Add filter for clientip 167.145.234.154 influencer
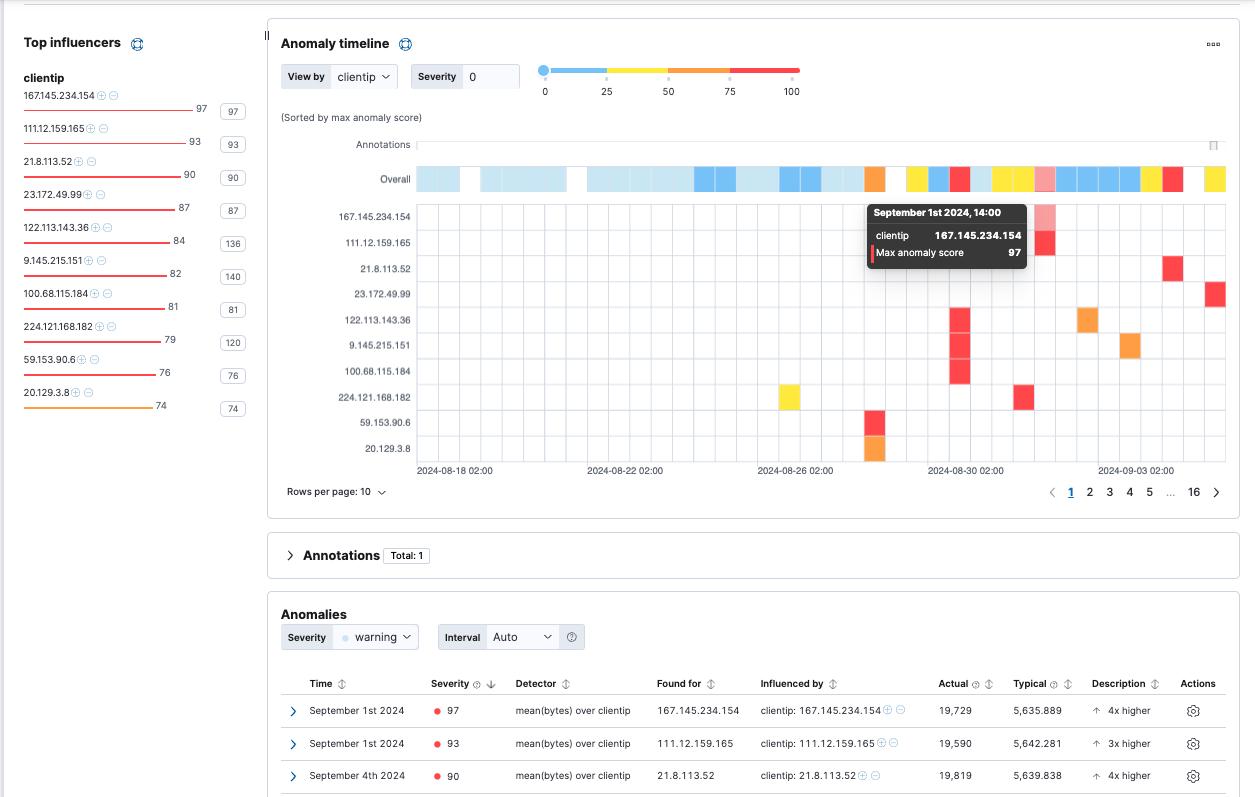1255x797 pixels. pyautogui.click(x=102, y=96)
